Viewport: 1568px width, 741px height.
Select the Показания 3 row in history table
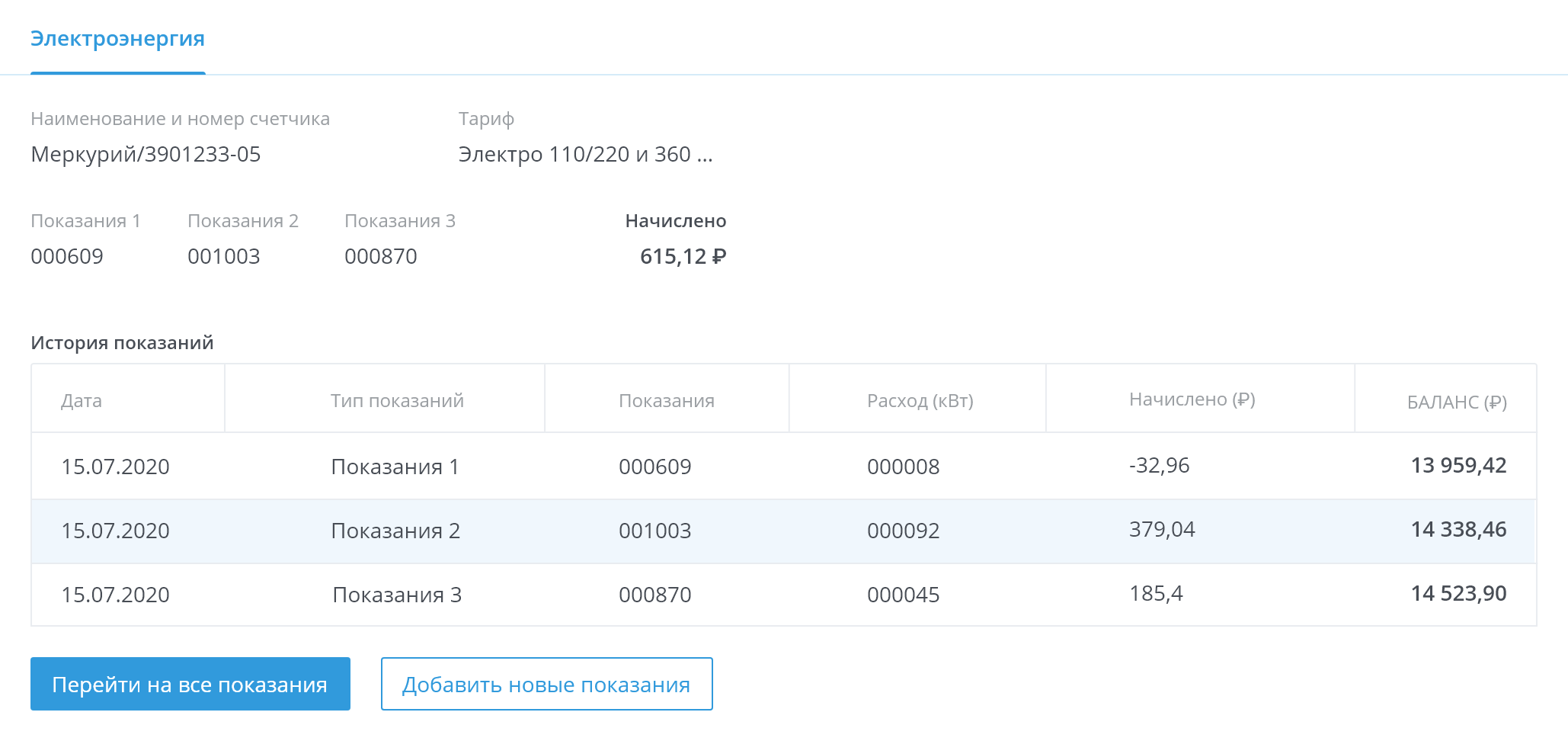click(x=397, y=595)
